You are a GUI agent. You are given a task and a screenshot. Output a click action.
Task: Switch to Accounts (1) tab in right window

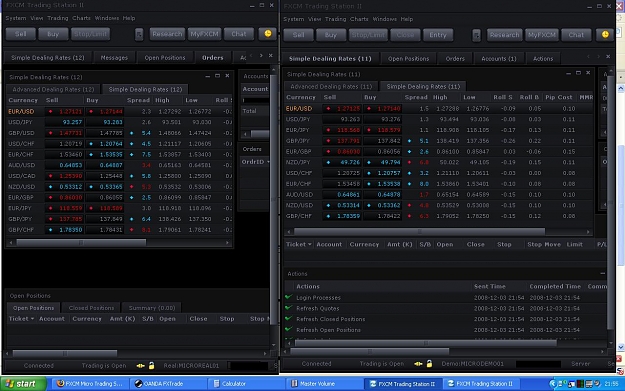pyautogui.click(x=499, y=59)
